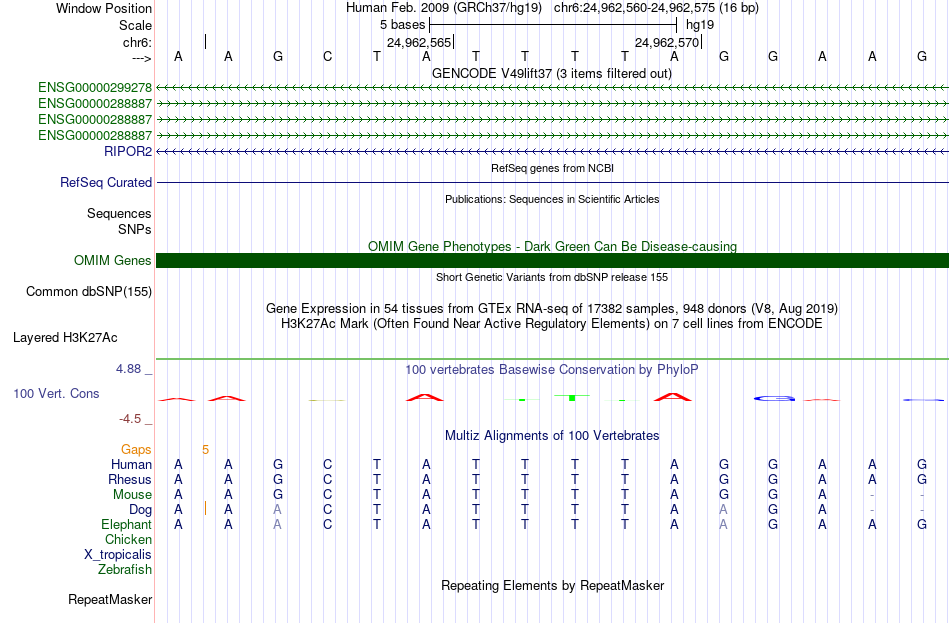
Task: Select the Chicken species label
Action: point(128,539)
